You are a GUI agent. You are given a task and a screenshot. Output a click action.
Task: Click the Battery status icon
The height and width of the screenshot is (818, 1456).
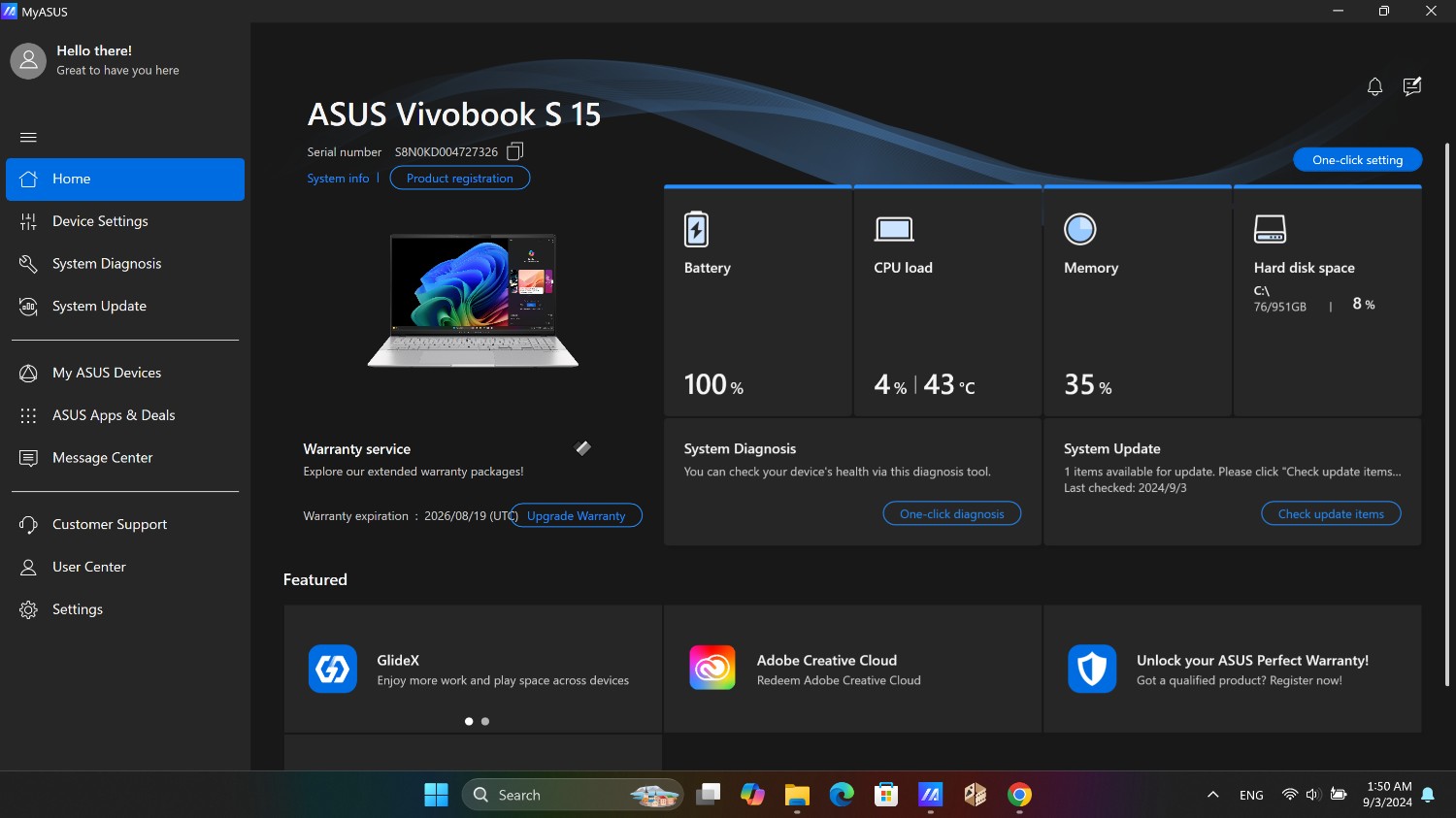696,229
